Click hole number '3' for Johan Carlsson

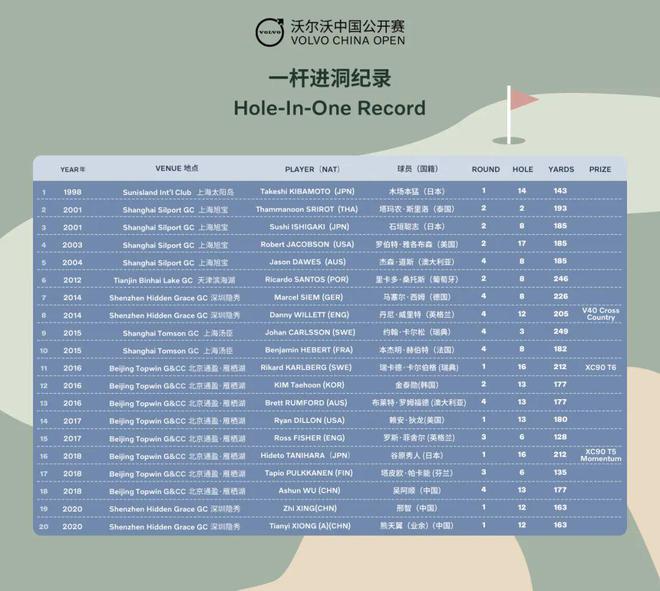522,332
